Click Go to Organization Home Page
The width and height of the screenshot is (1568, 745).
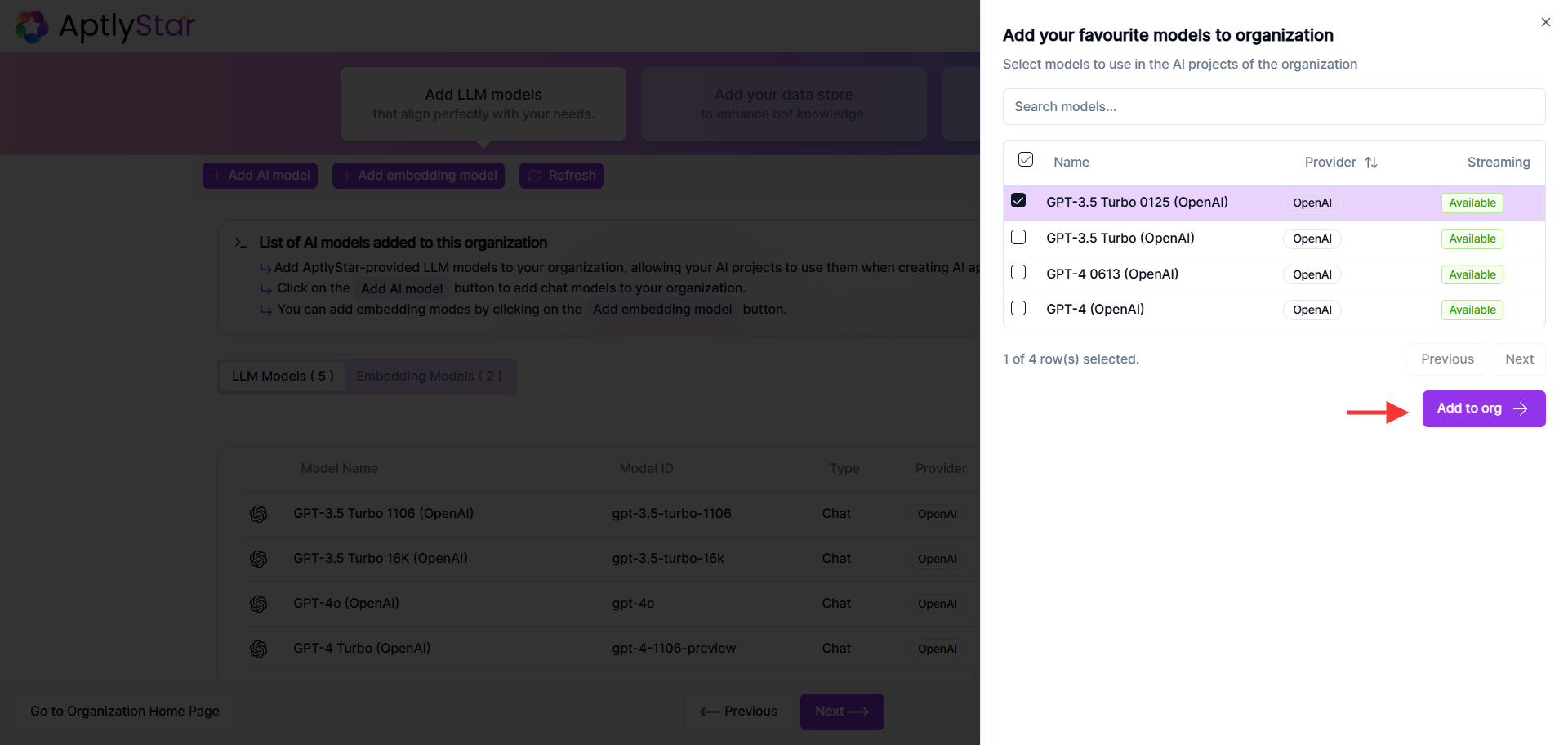click(x=125, y=712)
